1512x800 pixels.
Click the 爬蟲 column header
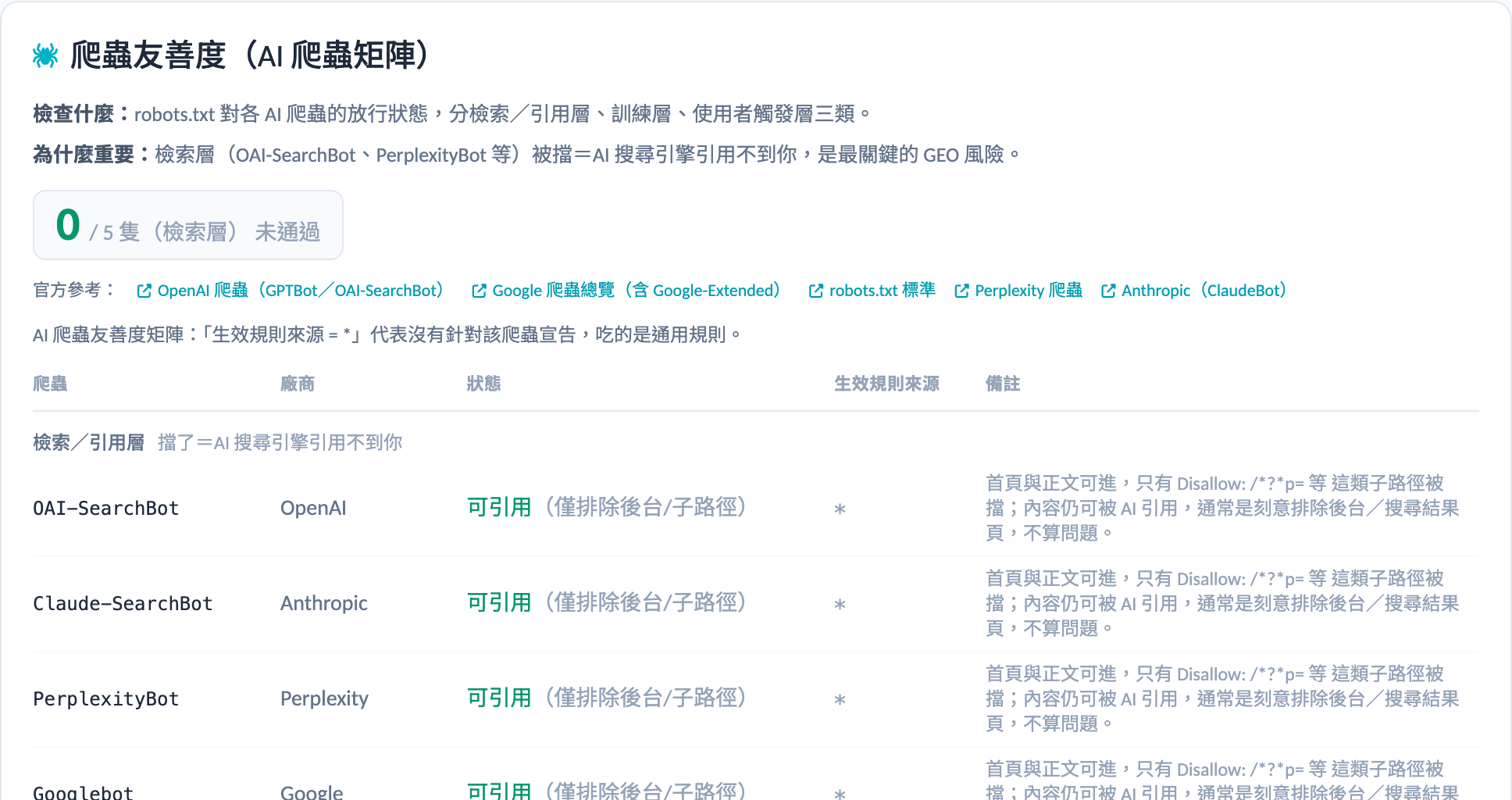point(50,384)
